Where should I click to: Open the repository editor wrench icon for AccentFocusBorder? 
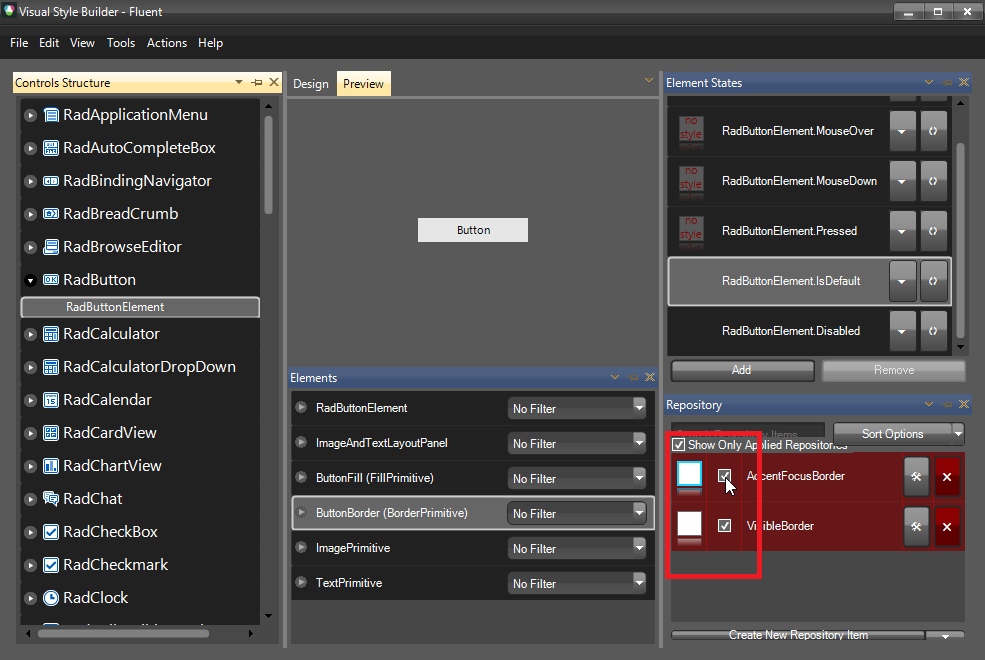pos(916,477)
